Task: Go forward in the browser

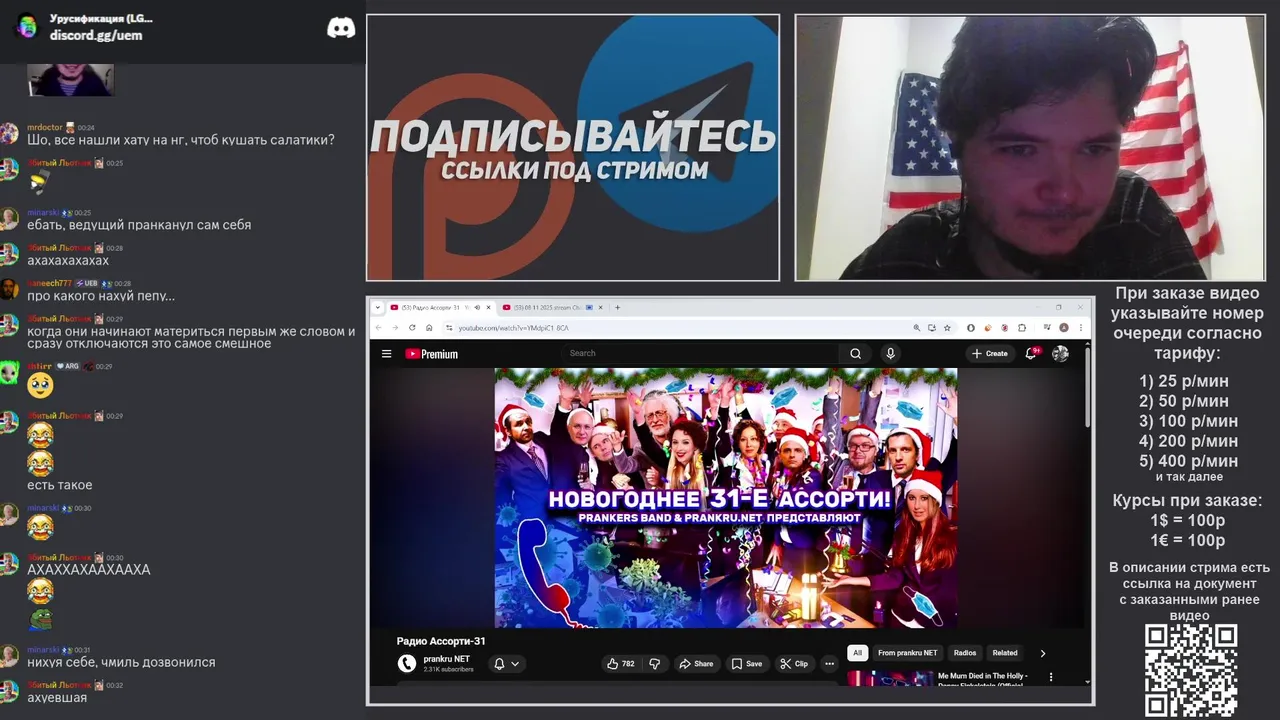Action: coord(395,327)
